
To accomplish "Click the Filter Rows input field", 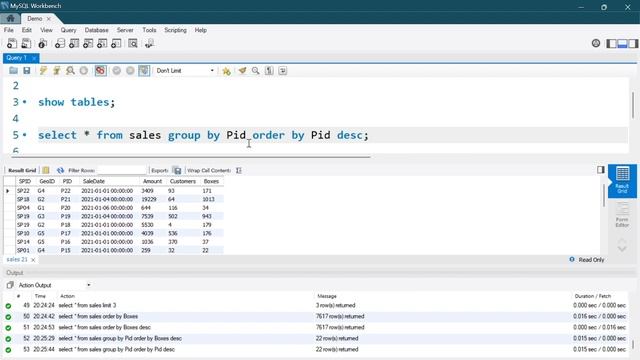I will point(121,170).
